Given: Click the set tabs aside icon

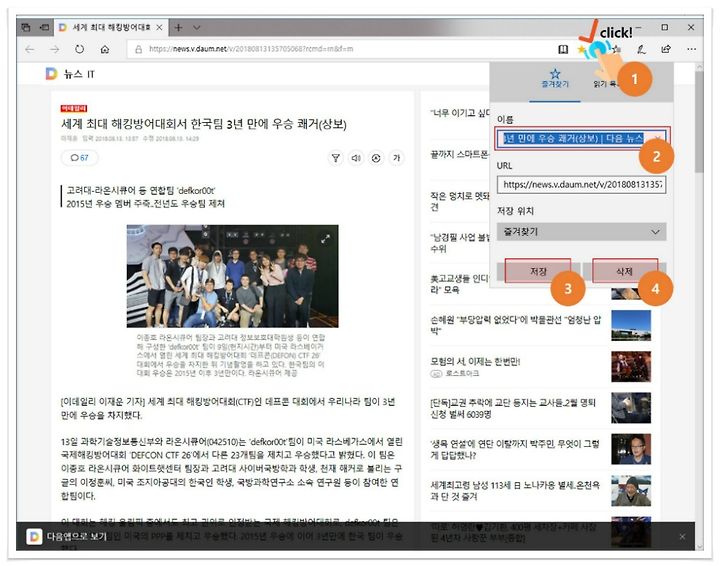Looking at the screenshot, I should [x=45, y=28].
